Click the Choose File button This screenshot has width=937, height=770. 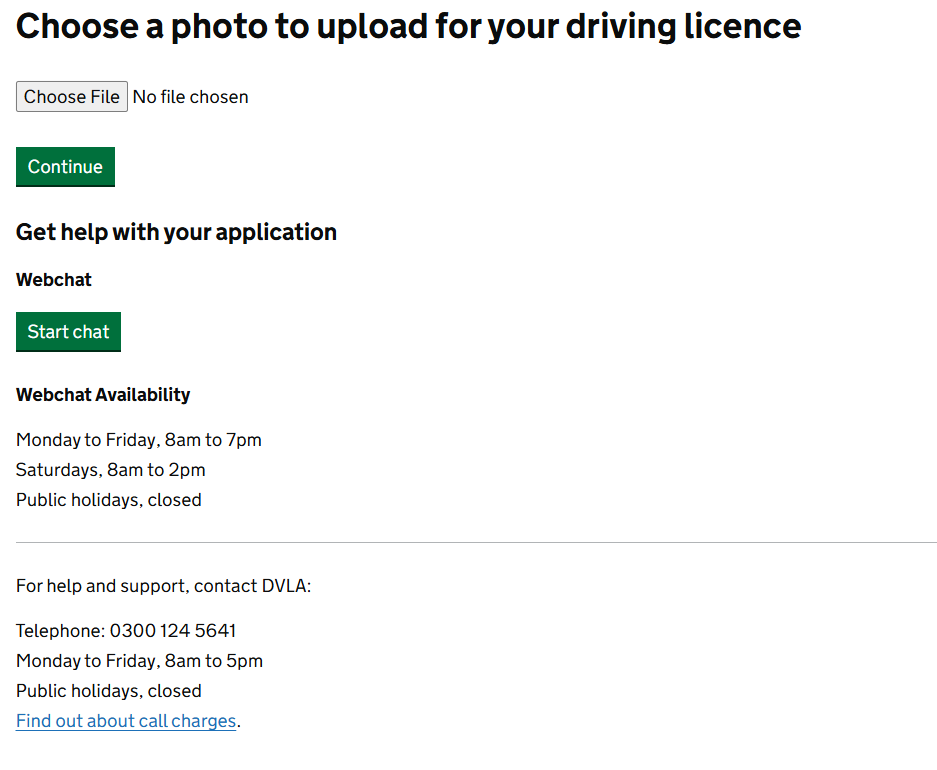coord(72,97)
